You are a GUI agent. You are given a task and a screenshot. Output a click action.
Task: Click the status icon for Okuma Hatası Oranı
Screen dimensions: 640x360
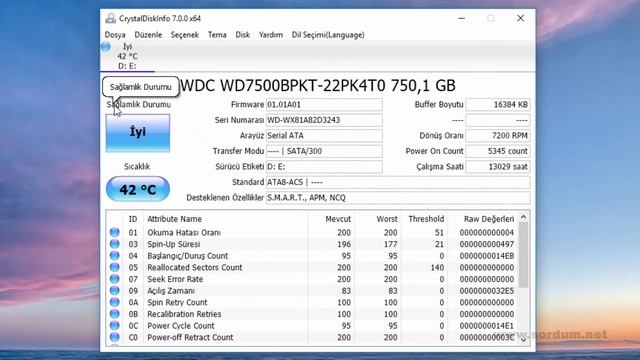(x=115, y=232)
